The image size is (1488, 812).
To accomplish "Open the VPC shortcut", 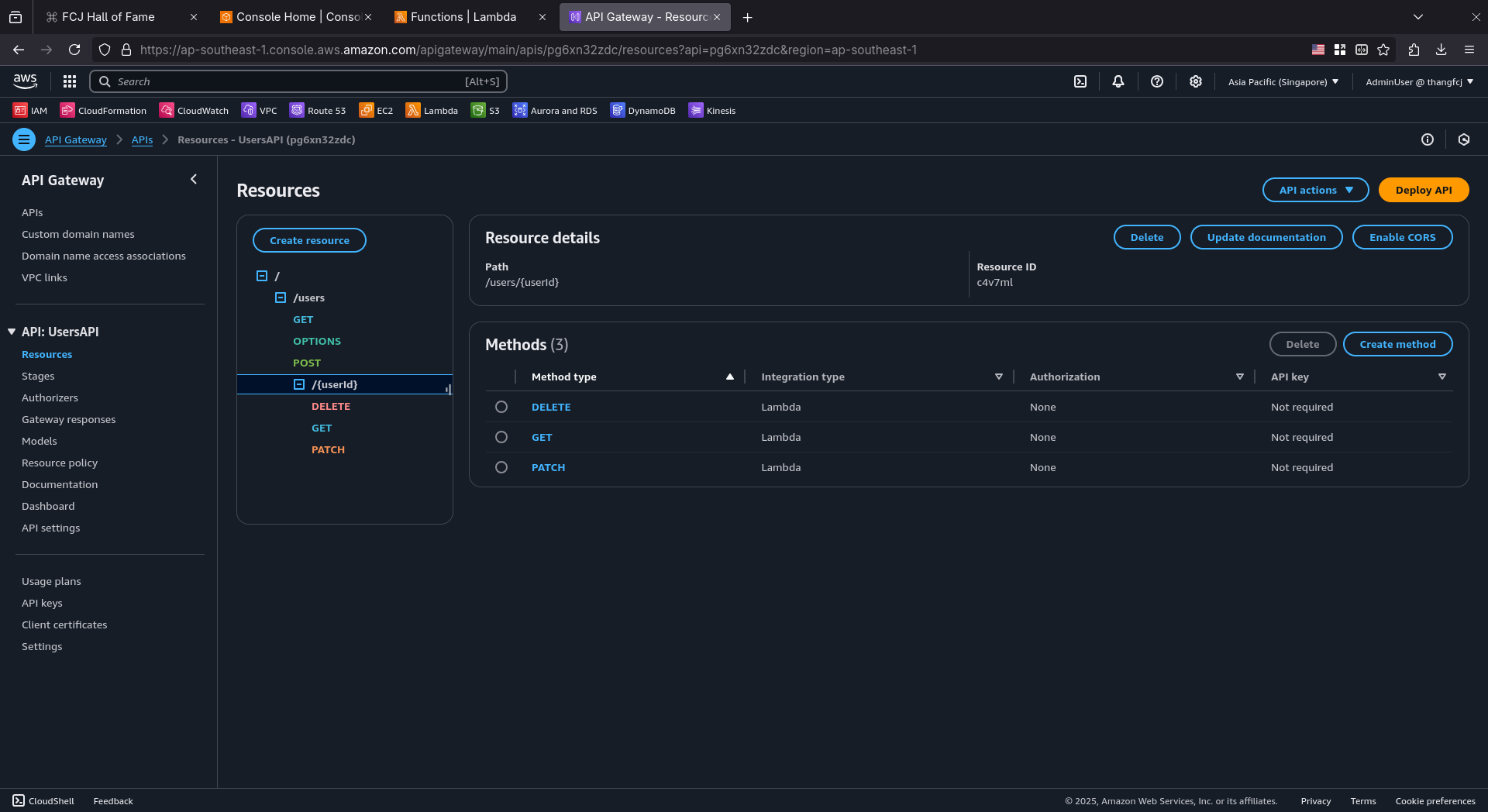I will (259, 111).
